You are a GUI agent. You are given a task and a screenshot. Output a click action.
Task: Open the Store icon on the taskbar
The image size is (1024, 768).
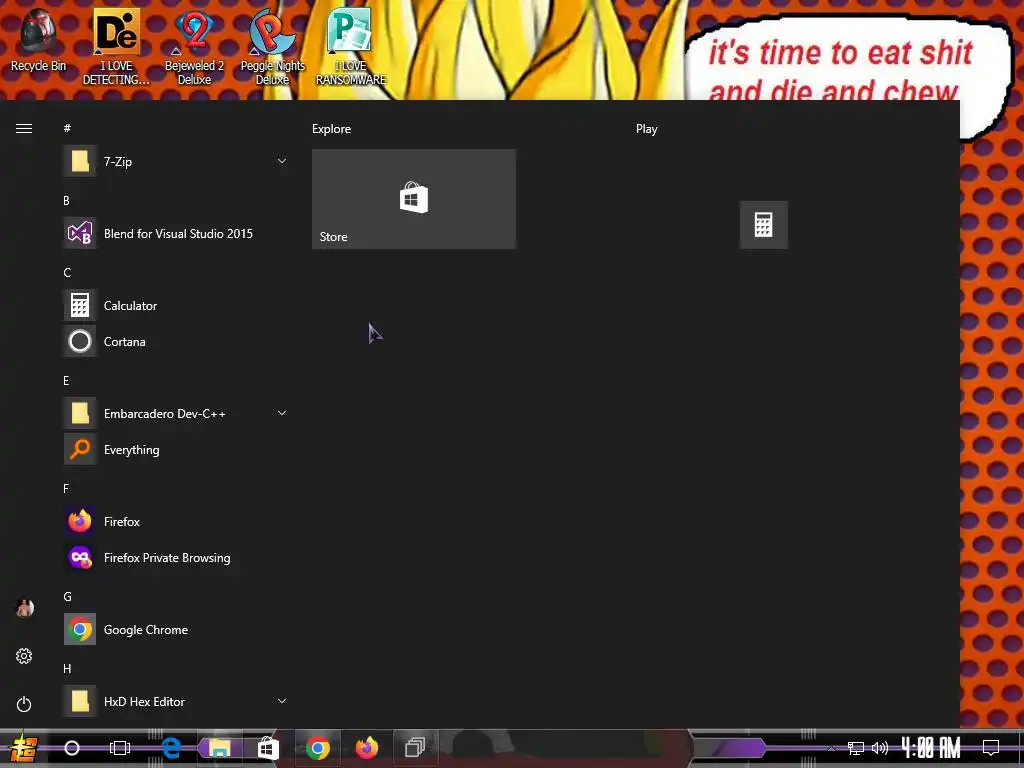click(x=268, y=748)
